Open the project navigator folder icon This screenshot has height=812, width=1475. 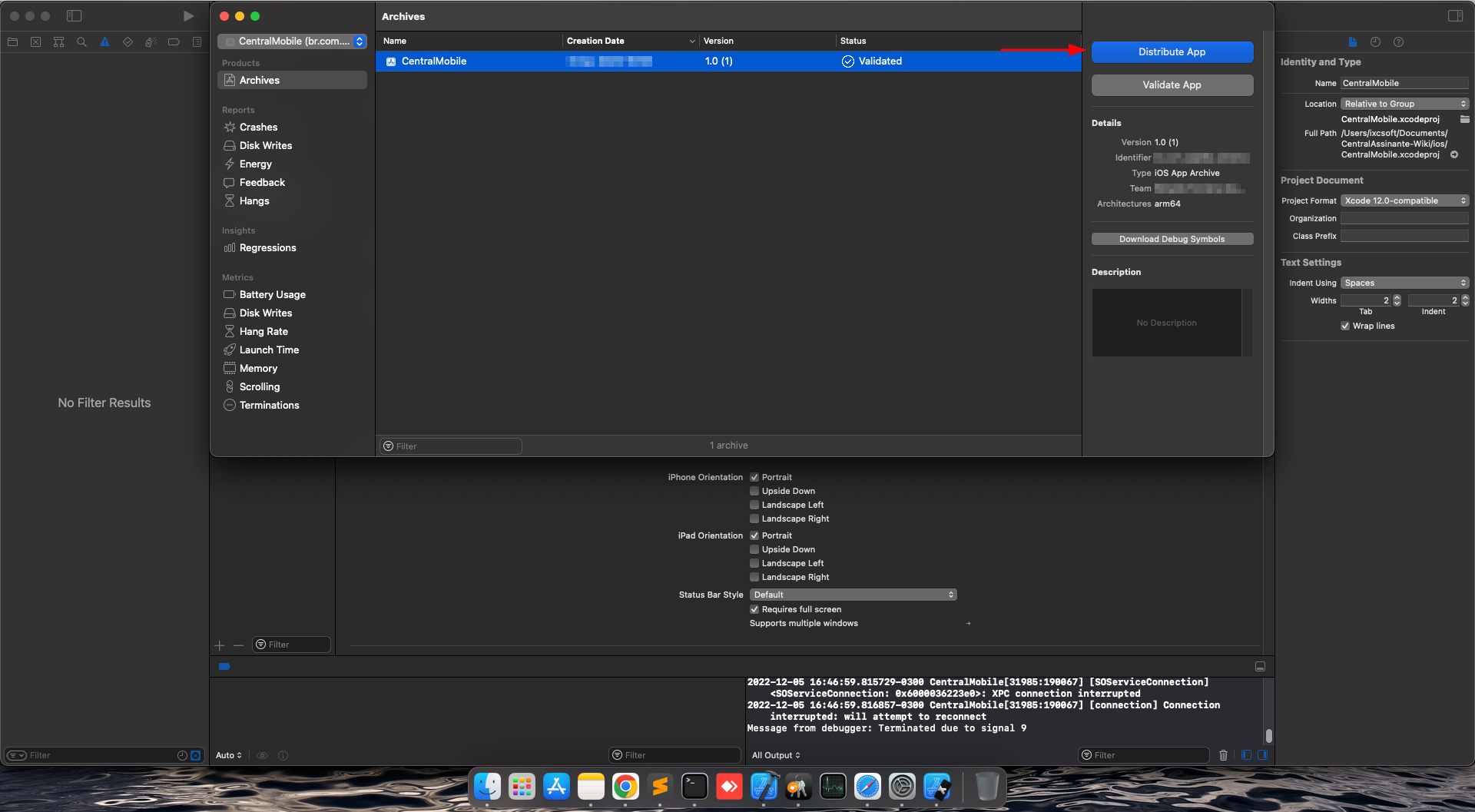click(12, 42)
